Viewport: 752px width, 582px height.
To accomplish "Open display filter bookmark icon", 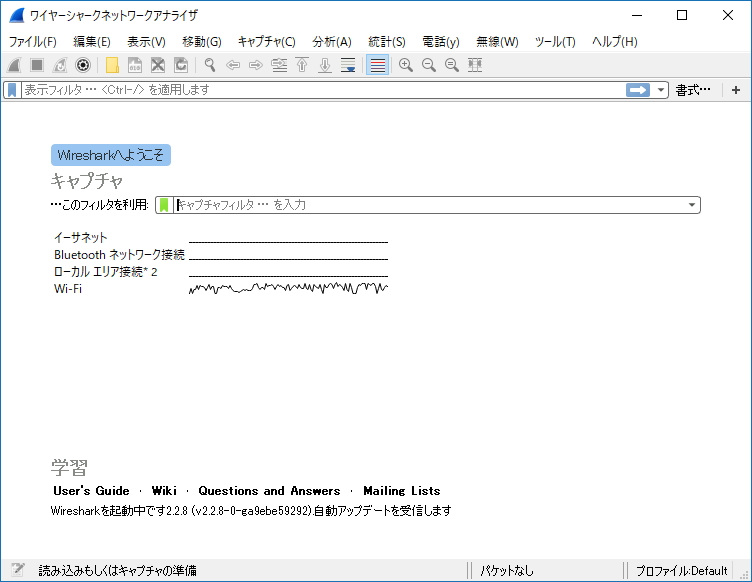I will pyautogui.click(x=12, y=90).
